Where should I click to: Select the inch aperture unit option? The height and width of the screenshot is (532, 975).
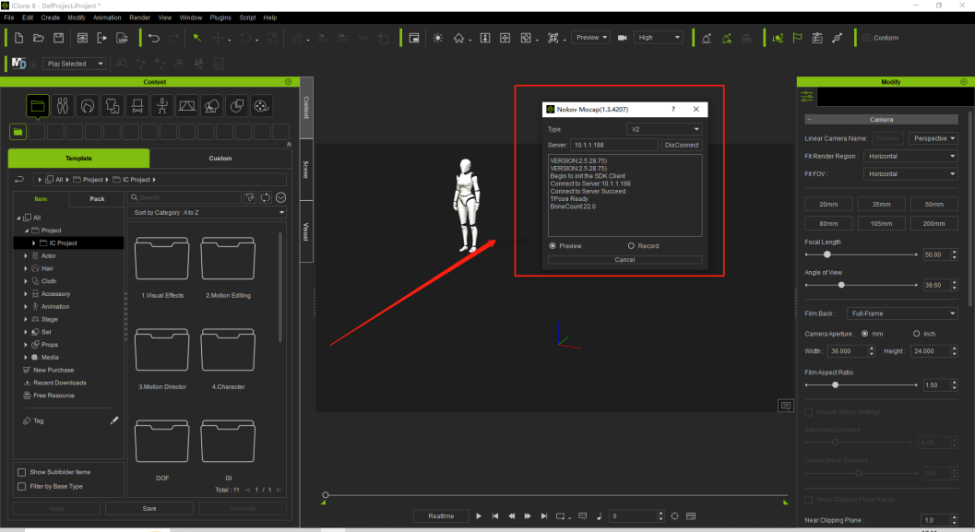click(x=917, y=334)
